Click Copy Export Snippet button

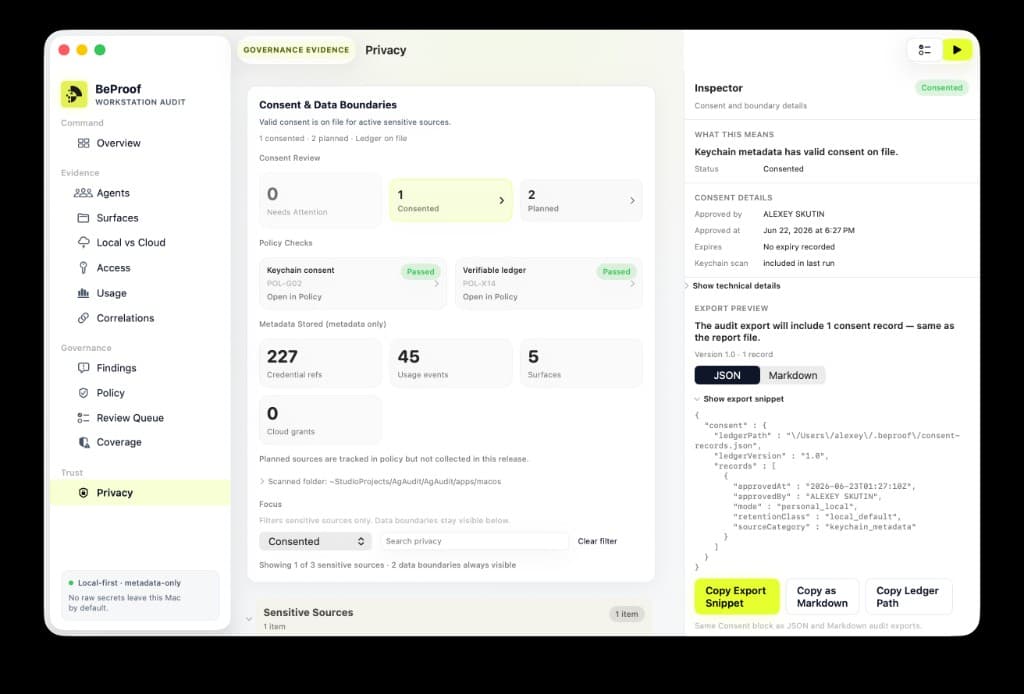[737, 597]
